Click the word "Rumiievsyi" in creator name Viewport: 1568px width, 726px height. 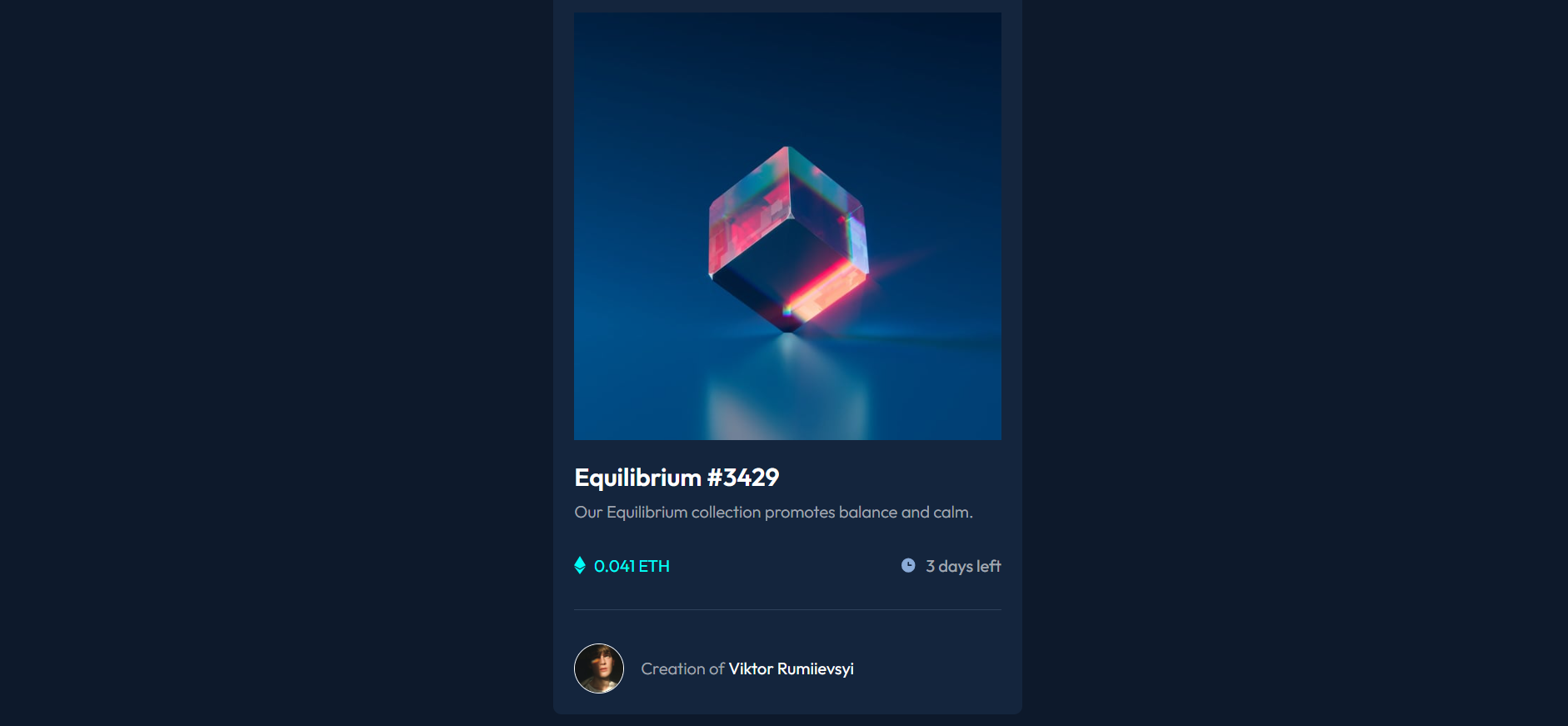(x=815, y=668)
